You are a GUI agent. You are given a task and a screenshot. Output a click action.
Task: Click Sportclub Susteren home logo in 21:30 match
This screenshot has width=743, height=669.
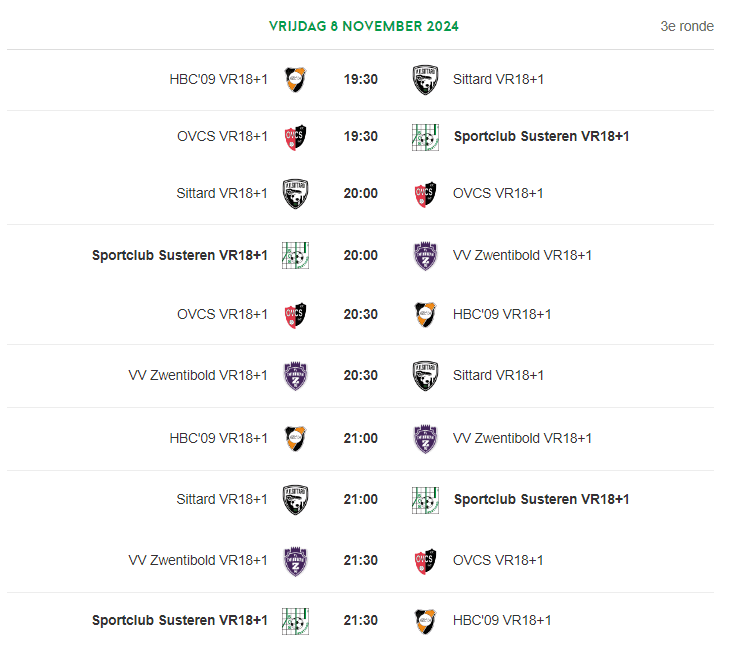click(295, 621)
